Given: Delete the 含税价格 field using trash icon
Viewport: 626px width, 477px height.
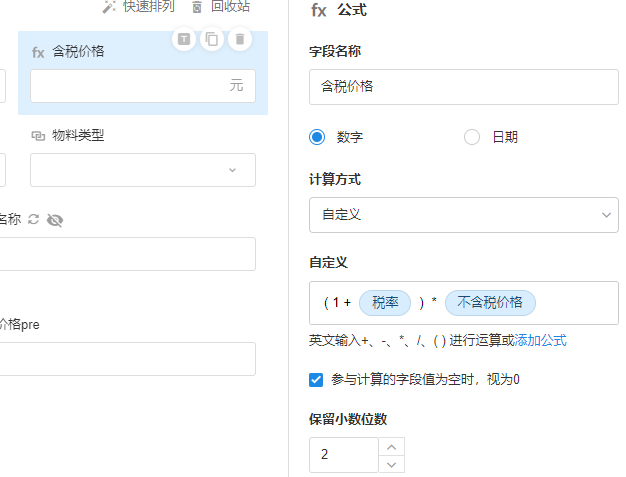Looking at the screenshot, I should pos(240,39).
